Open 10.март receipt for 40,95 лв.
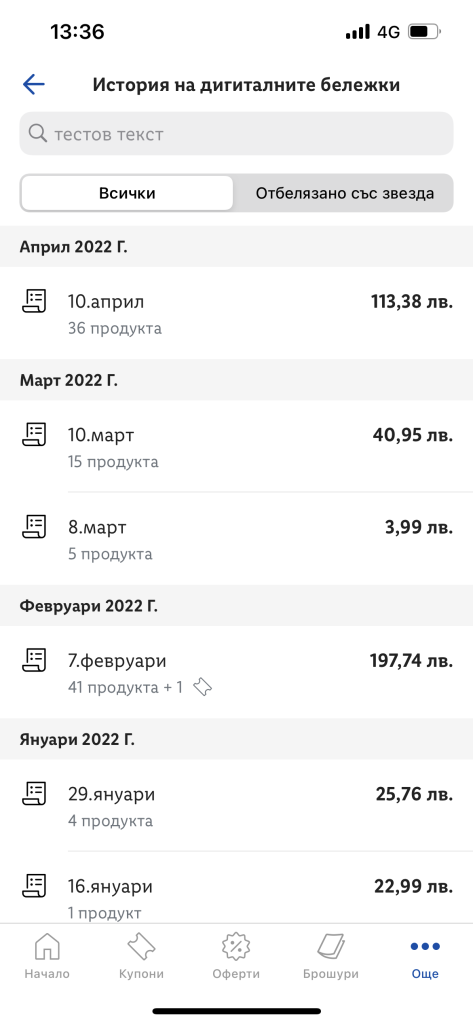The image size is (473, 1024). (x=236, y=446)
